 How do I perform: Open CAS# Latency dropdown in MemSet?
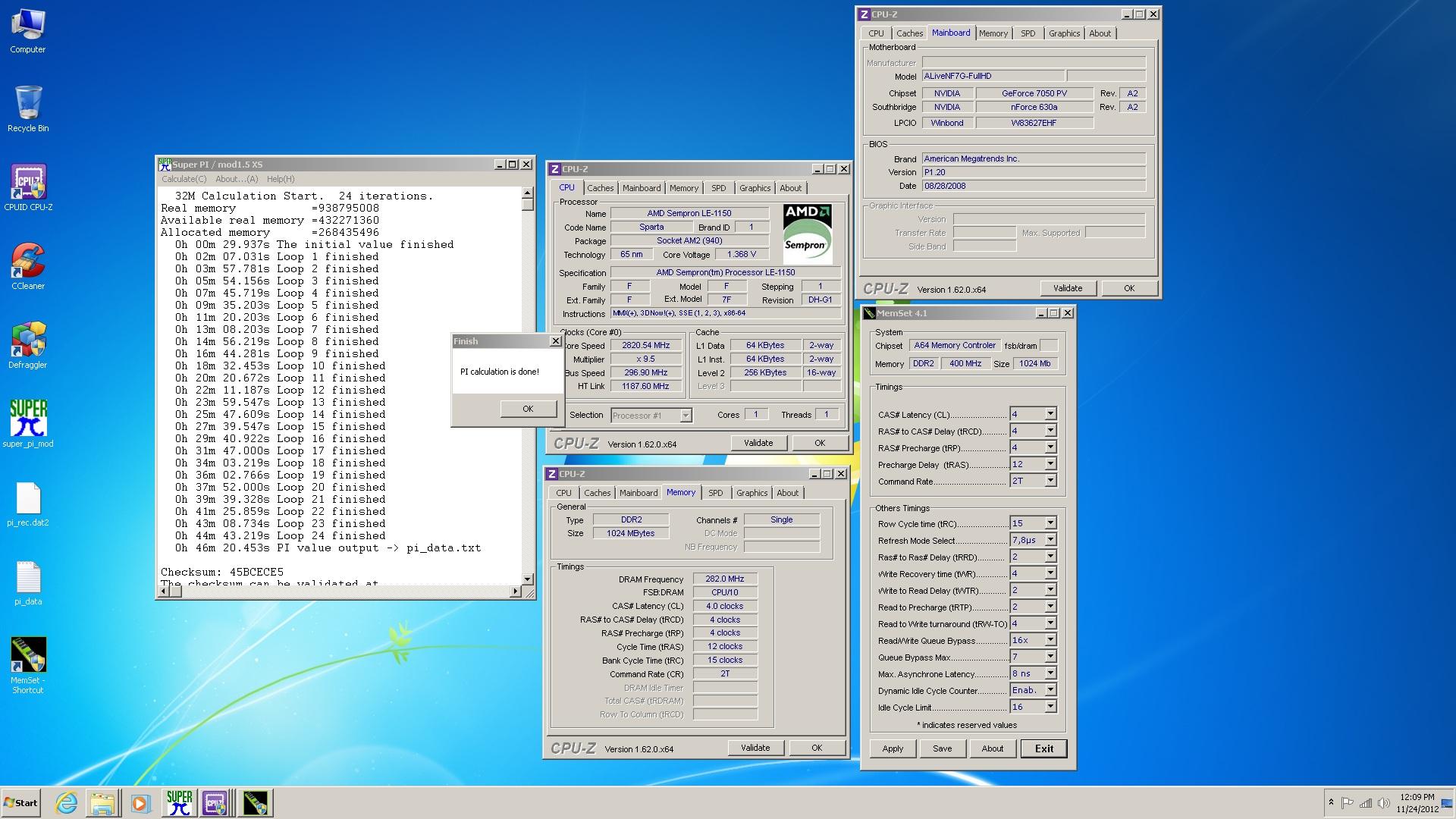(1050, 414)
